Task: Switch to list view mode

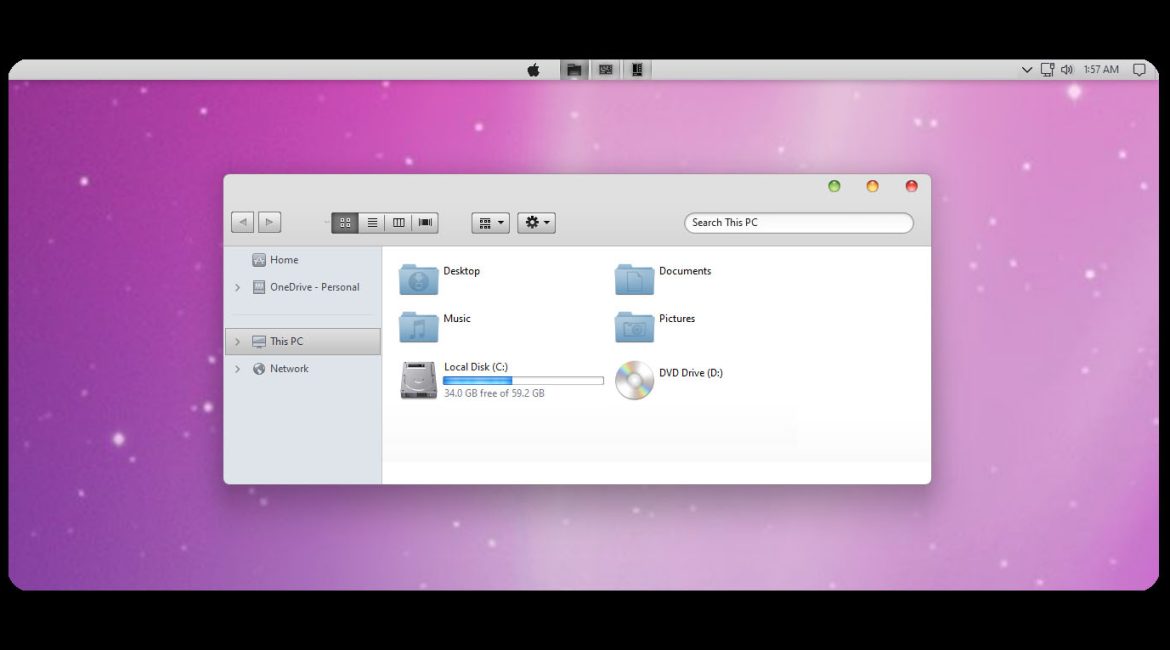Action: [x=372, y=223]
